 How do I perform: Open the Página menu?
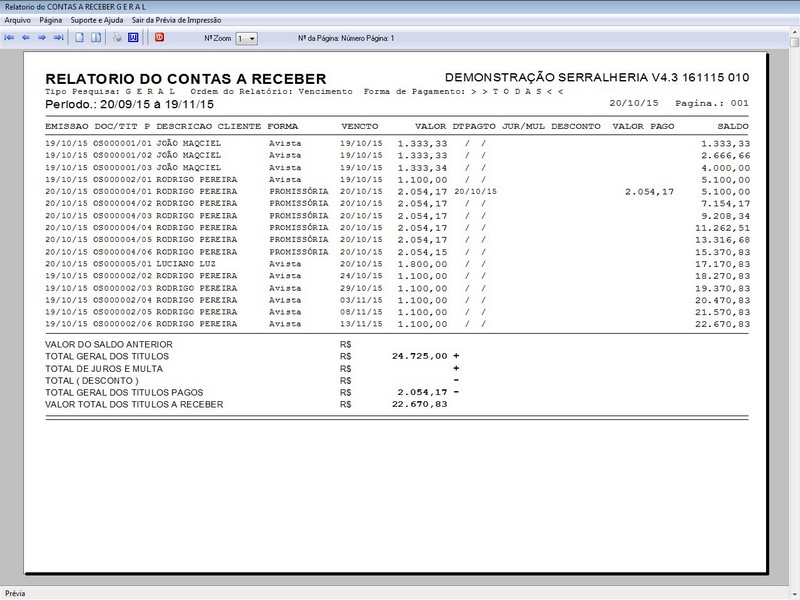50,17
